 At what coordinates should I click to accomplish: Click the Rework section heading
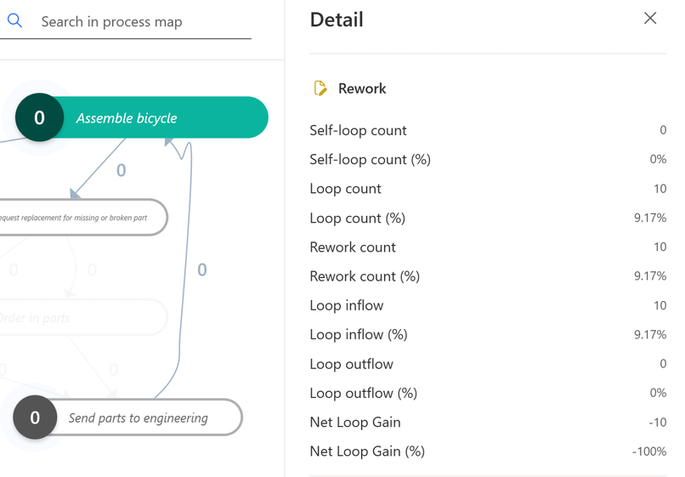pyautogui.click(x=362, y=89)
